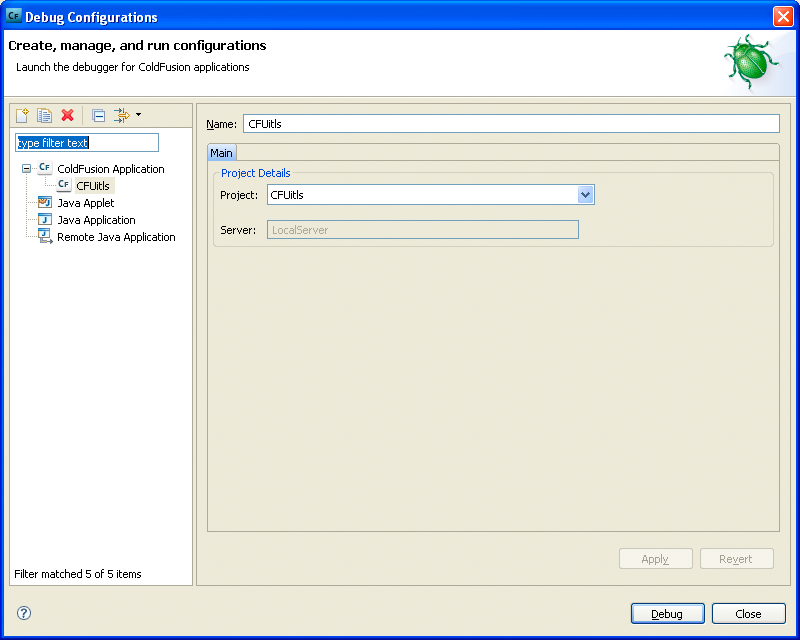
Task: Create a new launch configuration
Action: pyautogui.click(x=22, y=115)
